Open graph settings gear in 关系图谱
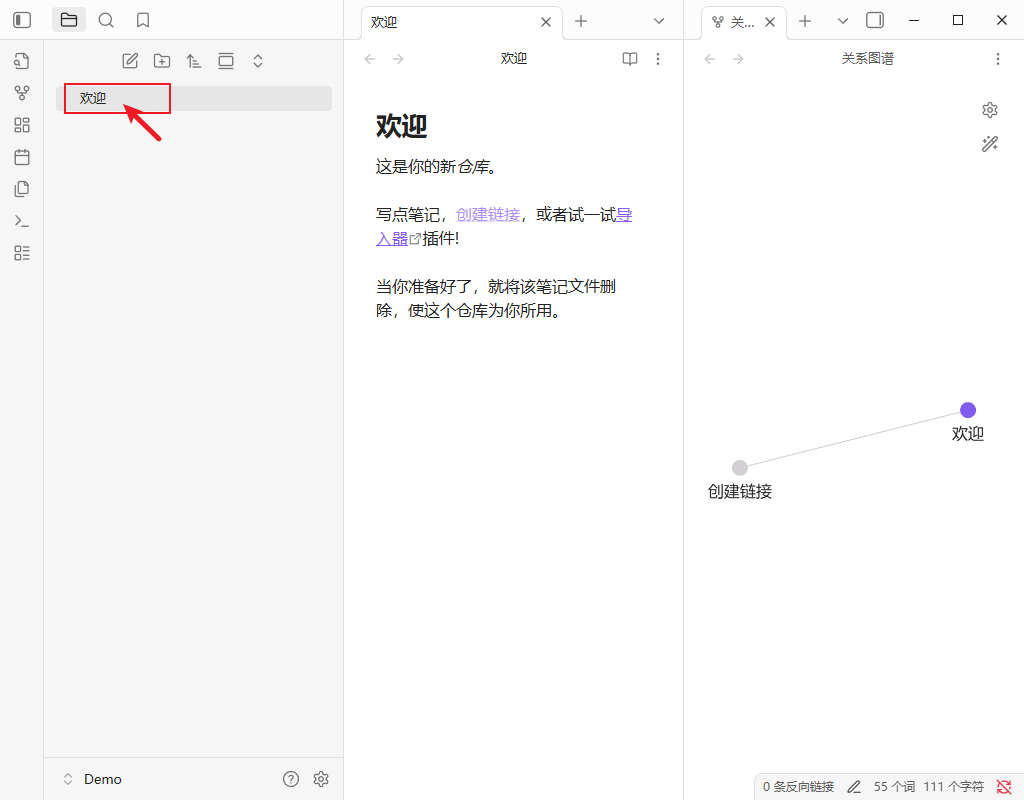The height and width of the screenshot is (800, 1024). 990,110
